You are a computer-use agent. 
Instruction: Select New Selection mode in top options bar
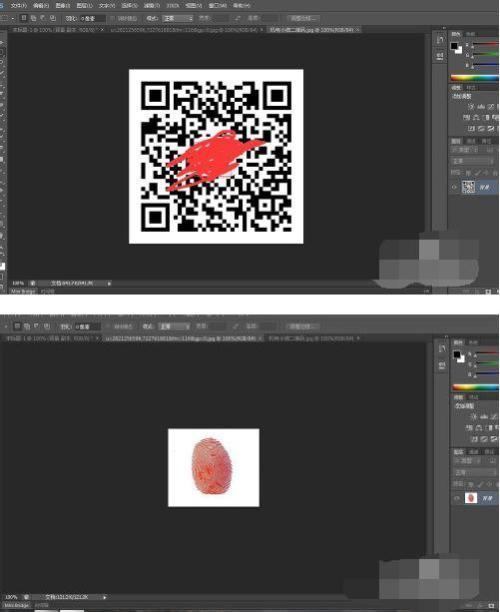click(x=24, y=18)
